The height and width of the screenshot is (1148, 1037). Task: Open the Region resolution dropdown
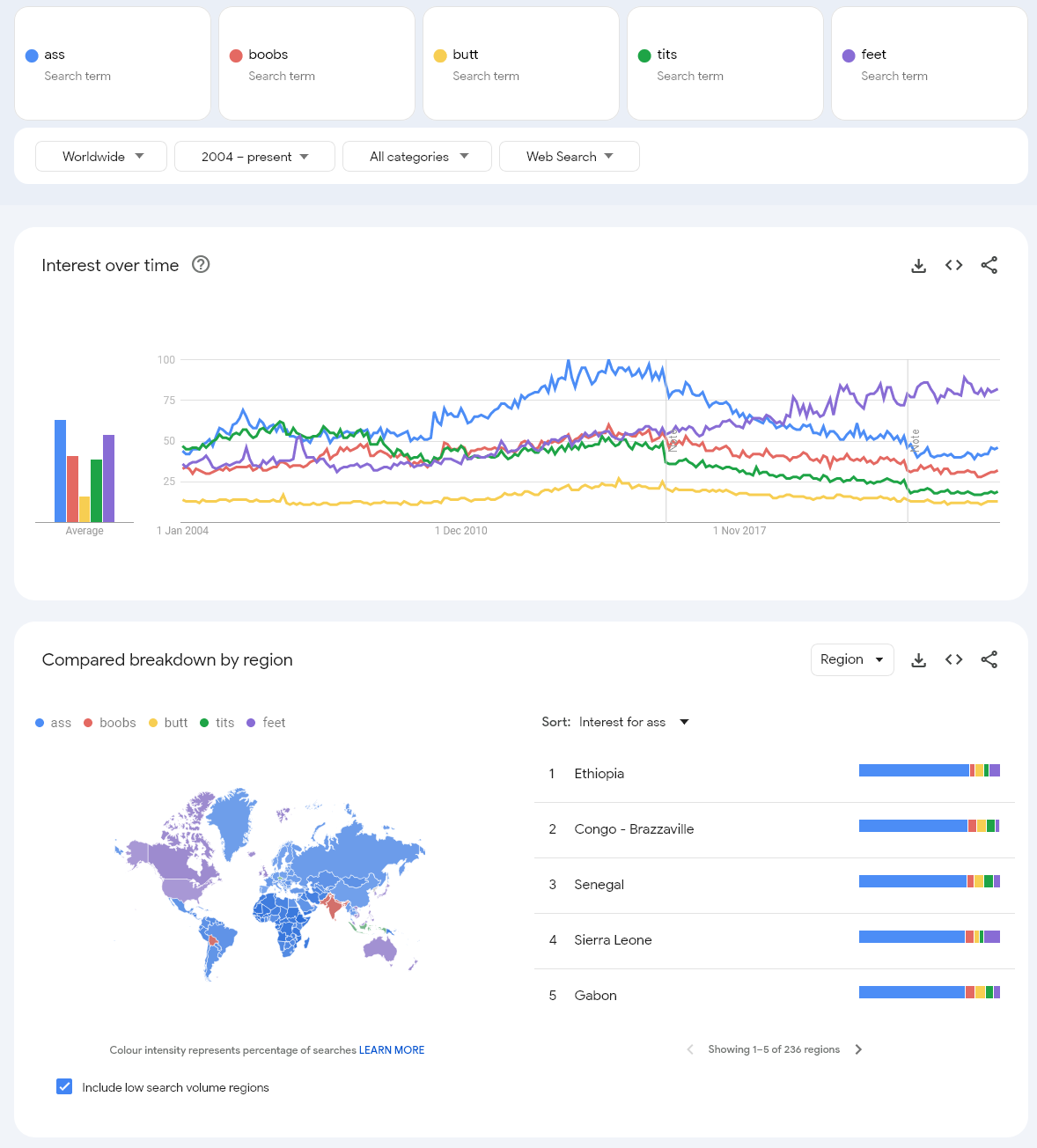[852, 659]
